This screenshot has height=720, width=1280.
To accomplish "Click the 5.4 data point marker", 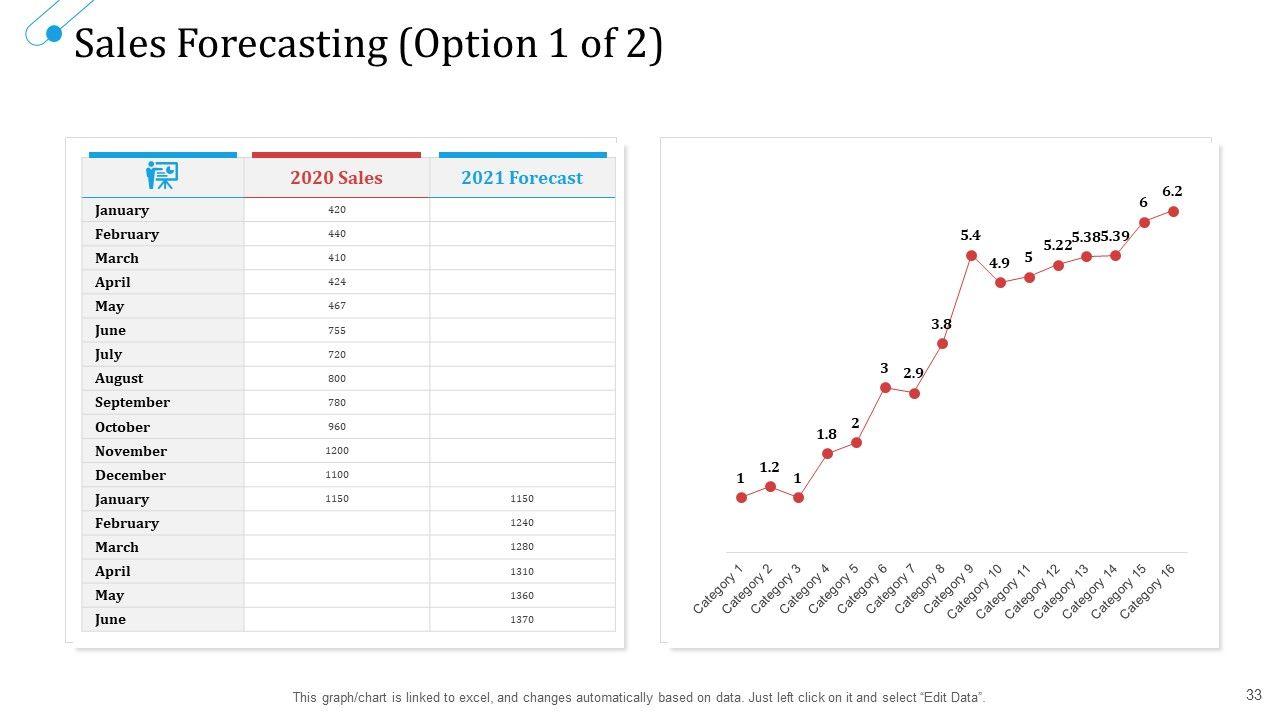I will [971, 255].
